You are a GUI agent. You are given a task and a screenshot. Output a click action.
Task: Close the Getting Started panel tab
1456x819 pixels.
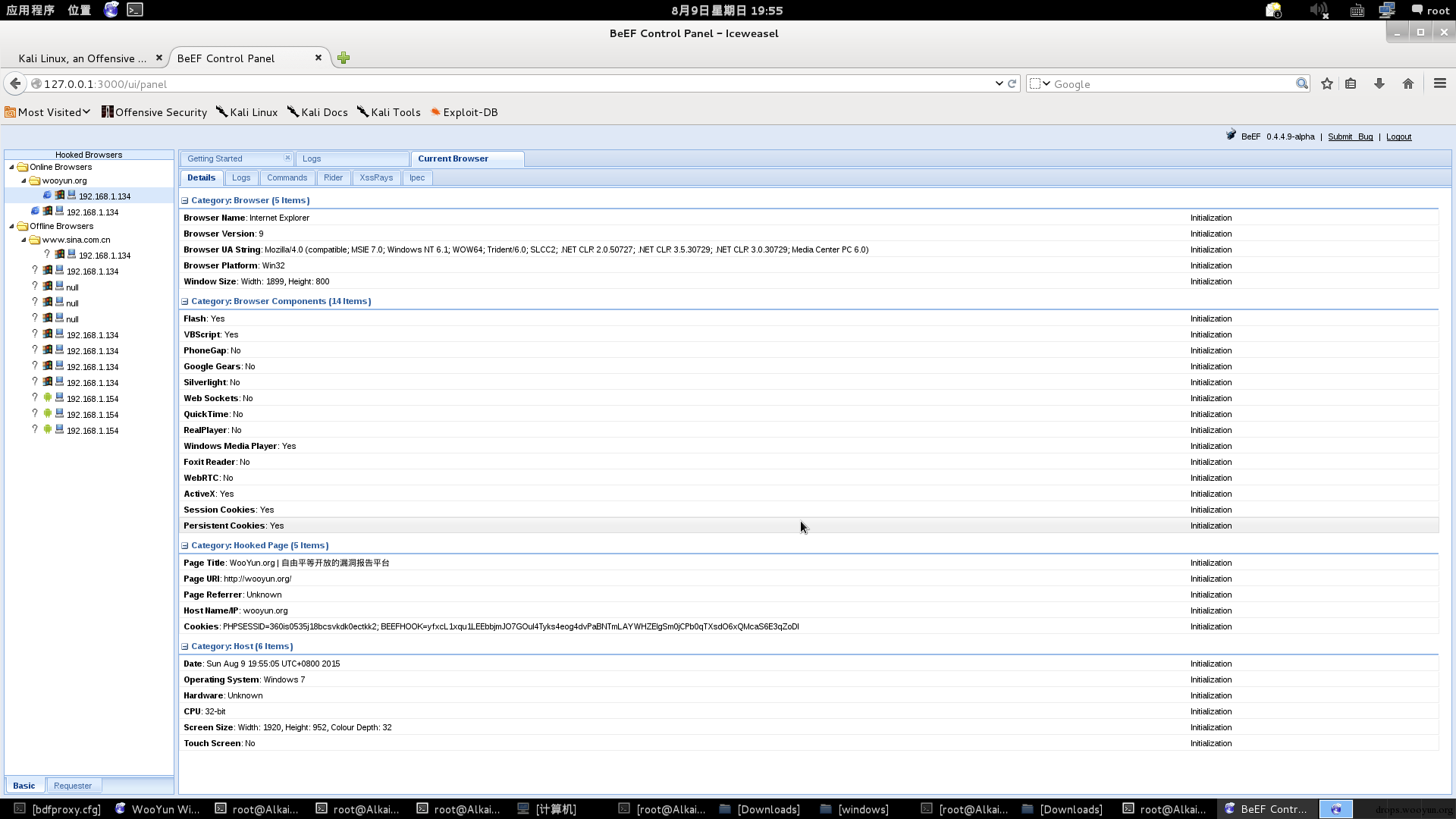[287, 158]
